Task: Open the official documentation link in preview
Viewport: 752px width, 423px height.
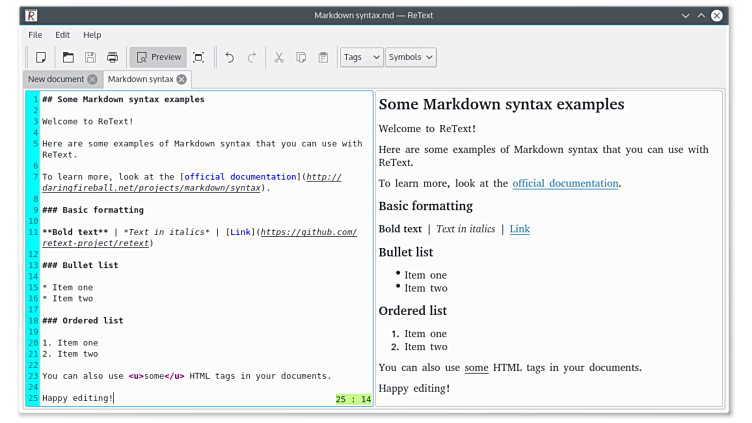Action: [x=565, y=183]
